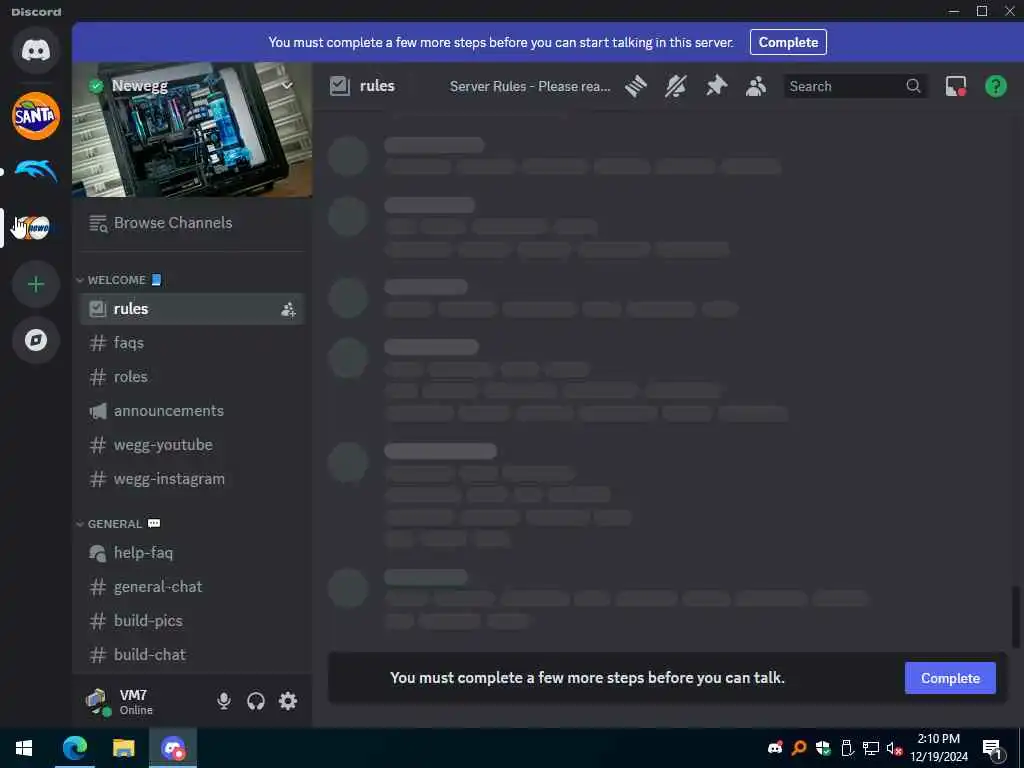Viewport: 1024px width, 768px height.
Task: Open the blue dolphin server icon
Action: point(36,172)
